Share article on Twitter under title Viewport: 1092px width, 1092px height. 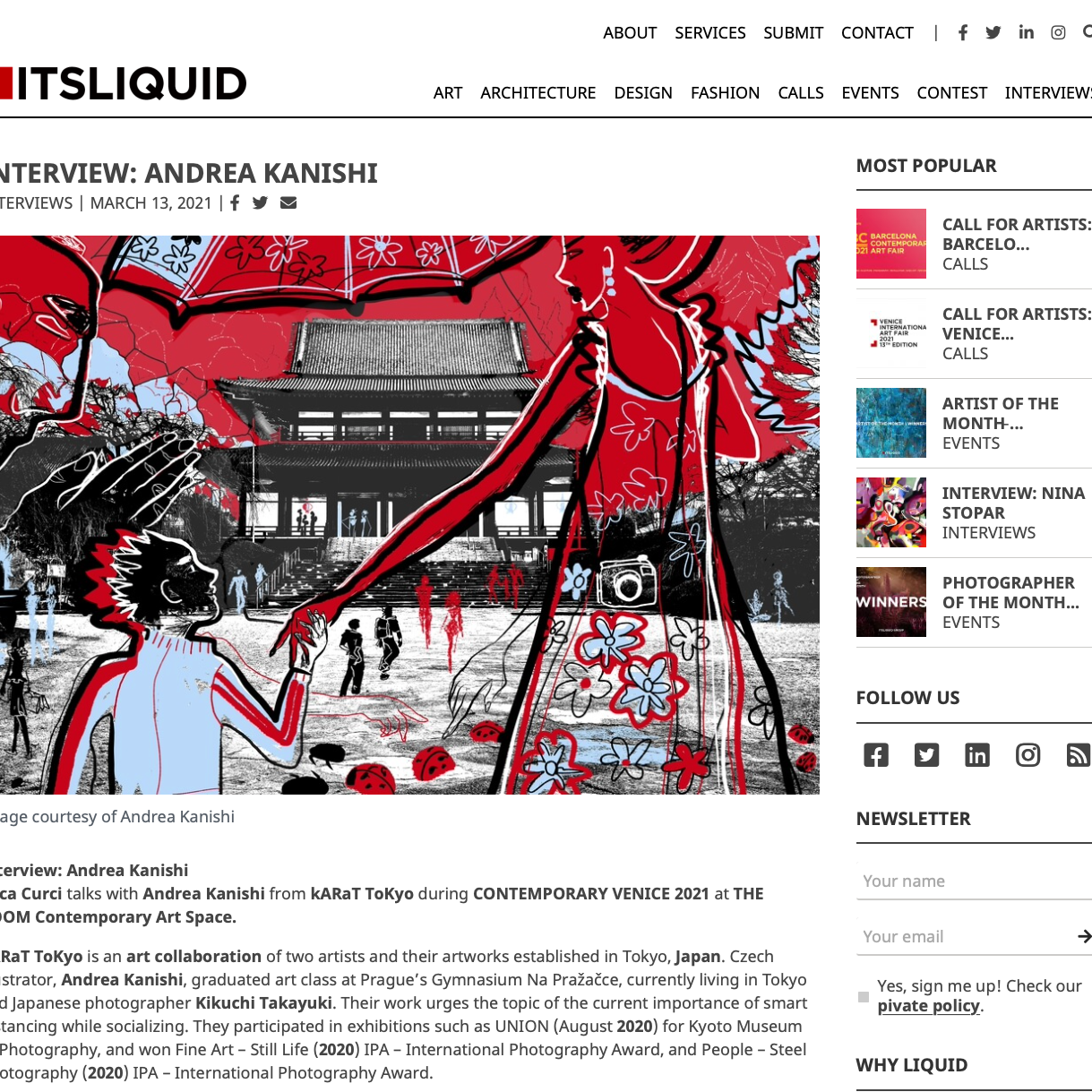pos(260,202)
